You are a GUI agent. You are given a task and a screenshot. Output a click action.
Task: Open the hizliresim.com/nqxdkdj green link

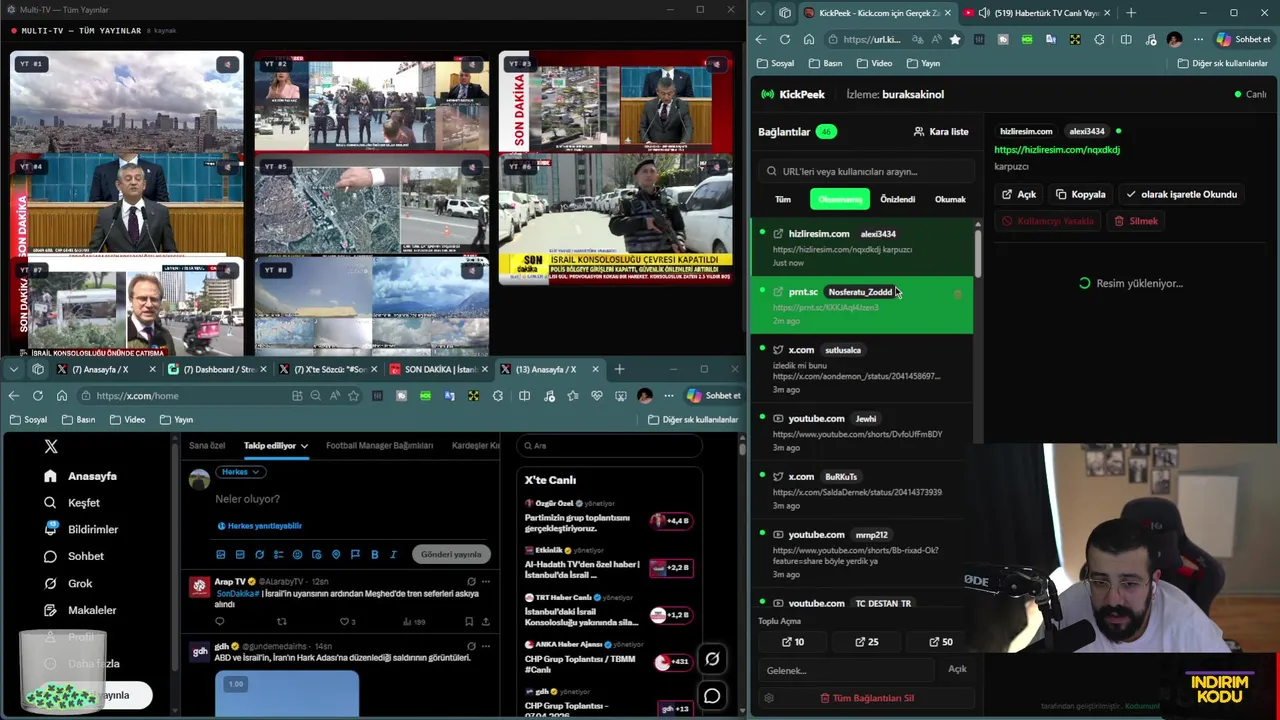point(1057,150)
